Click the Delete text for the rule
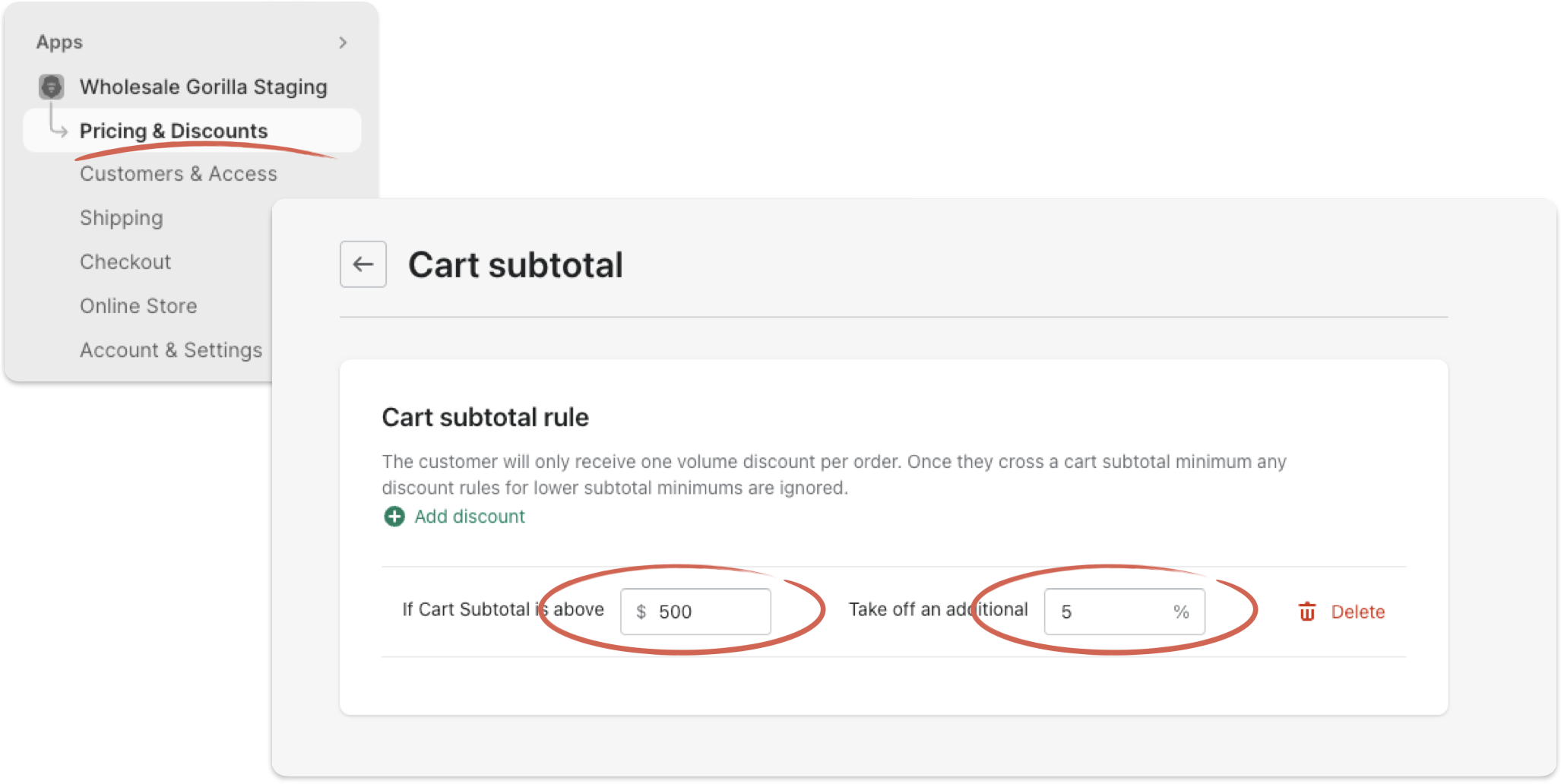 [x=1358, y=612]
